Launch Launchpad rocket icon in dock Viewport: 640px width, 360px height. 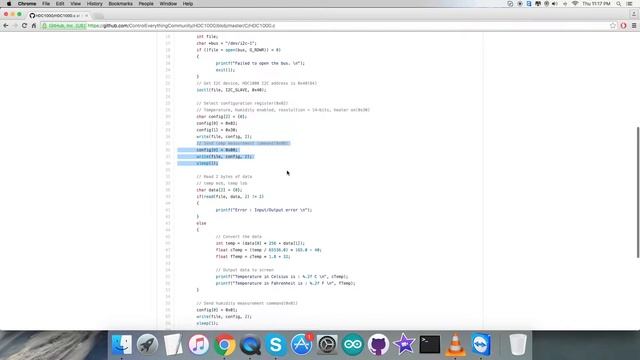tap(147, 344)
